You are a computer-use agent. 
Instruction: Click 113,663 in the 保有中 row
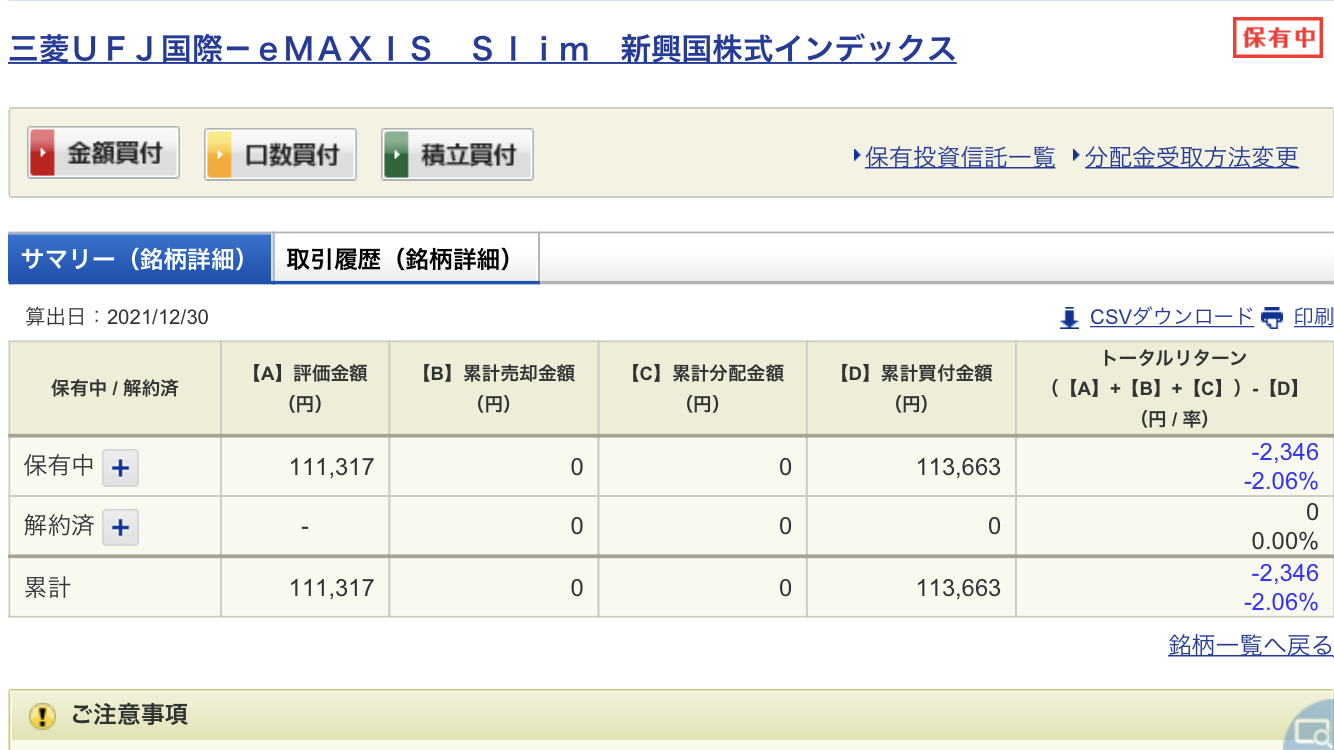(x=958, y=467)
